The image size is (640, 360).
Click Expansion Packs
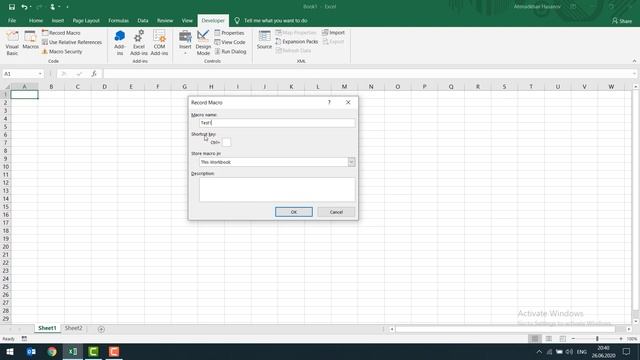297,42
